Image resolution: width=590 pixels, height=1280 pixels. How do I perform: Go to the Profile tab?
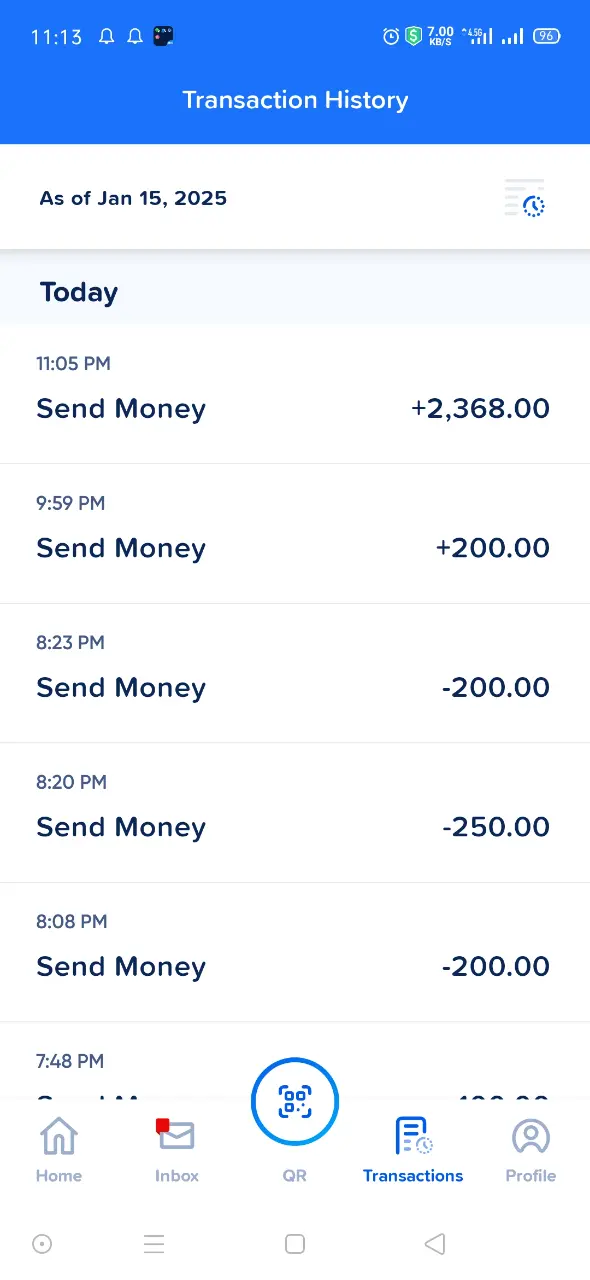click(531, 1150)
